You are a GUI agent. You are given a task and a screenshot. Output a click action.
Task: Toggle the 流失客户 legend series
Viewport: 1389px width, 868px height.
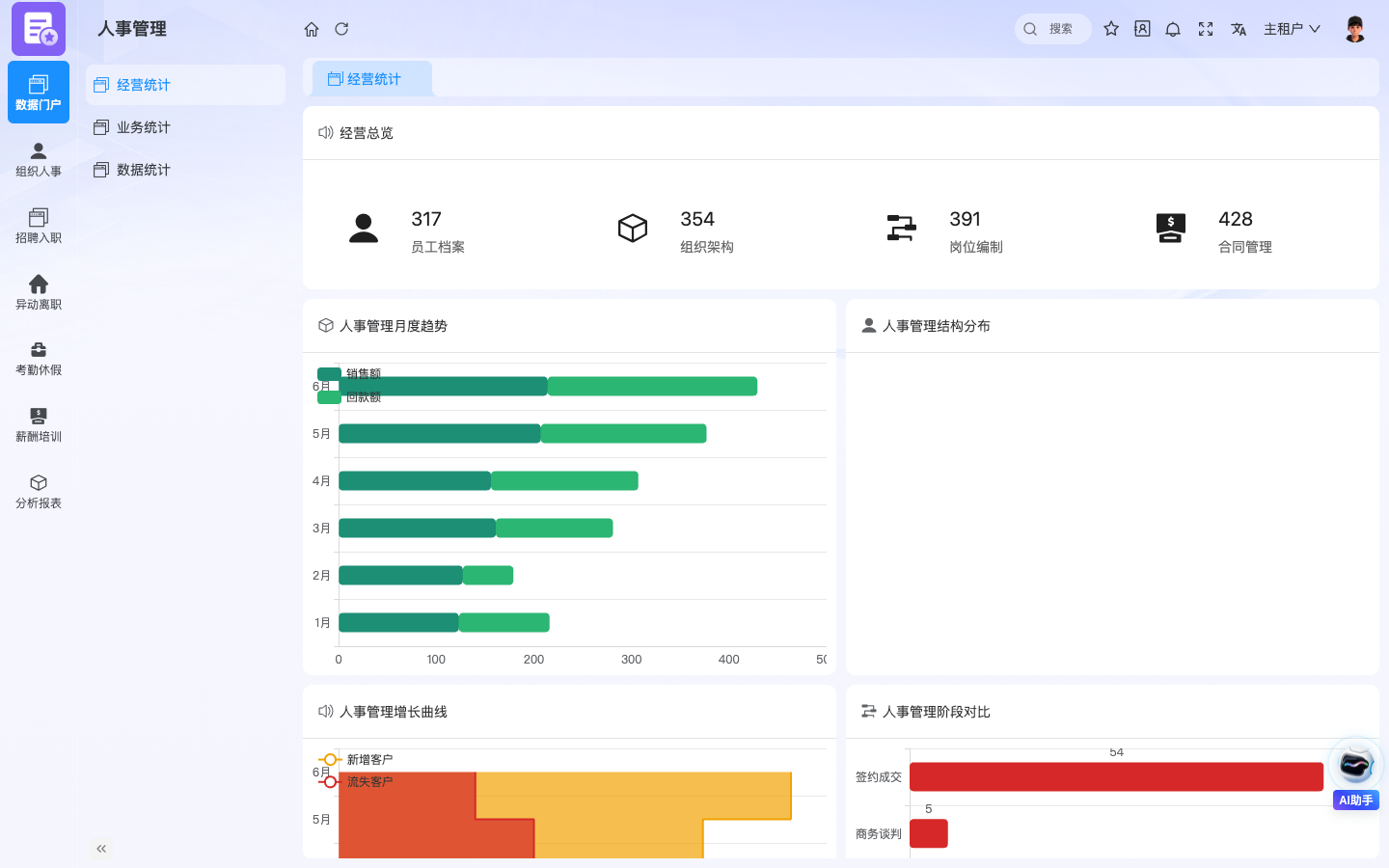[355, 782]
